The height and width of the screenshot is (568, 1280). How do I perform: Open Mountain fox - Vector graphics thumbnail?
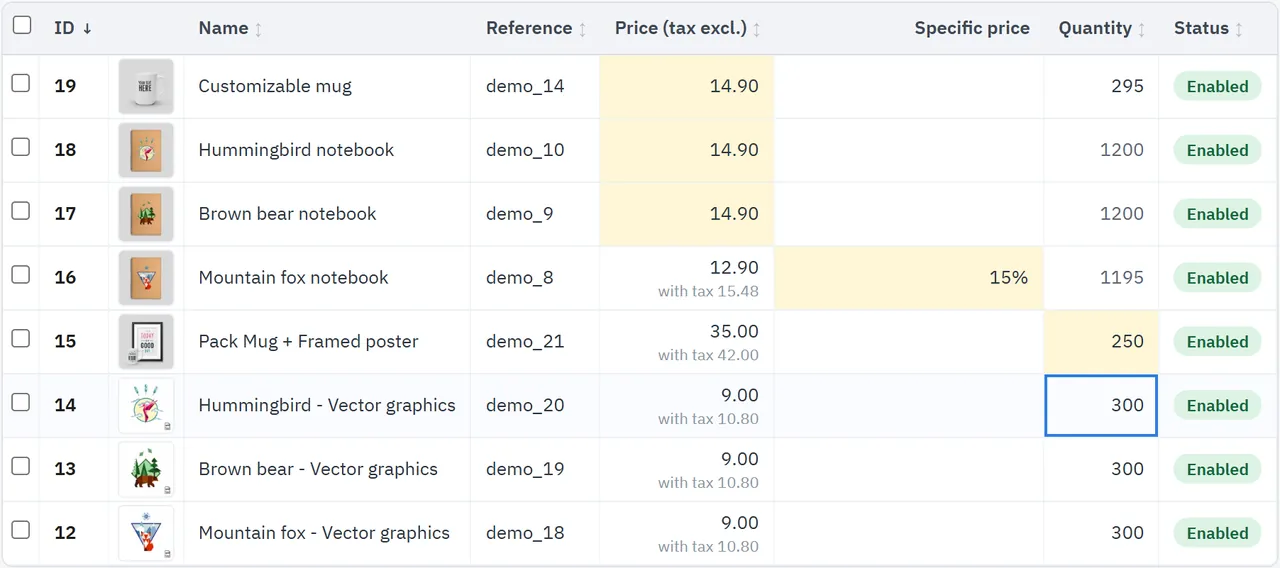(x=146, y=533)
